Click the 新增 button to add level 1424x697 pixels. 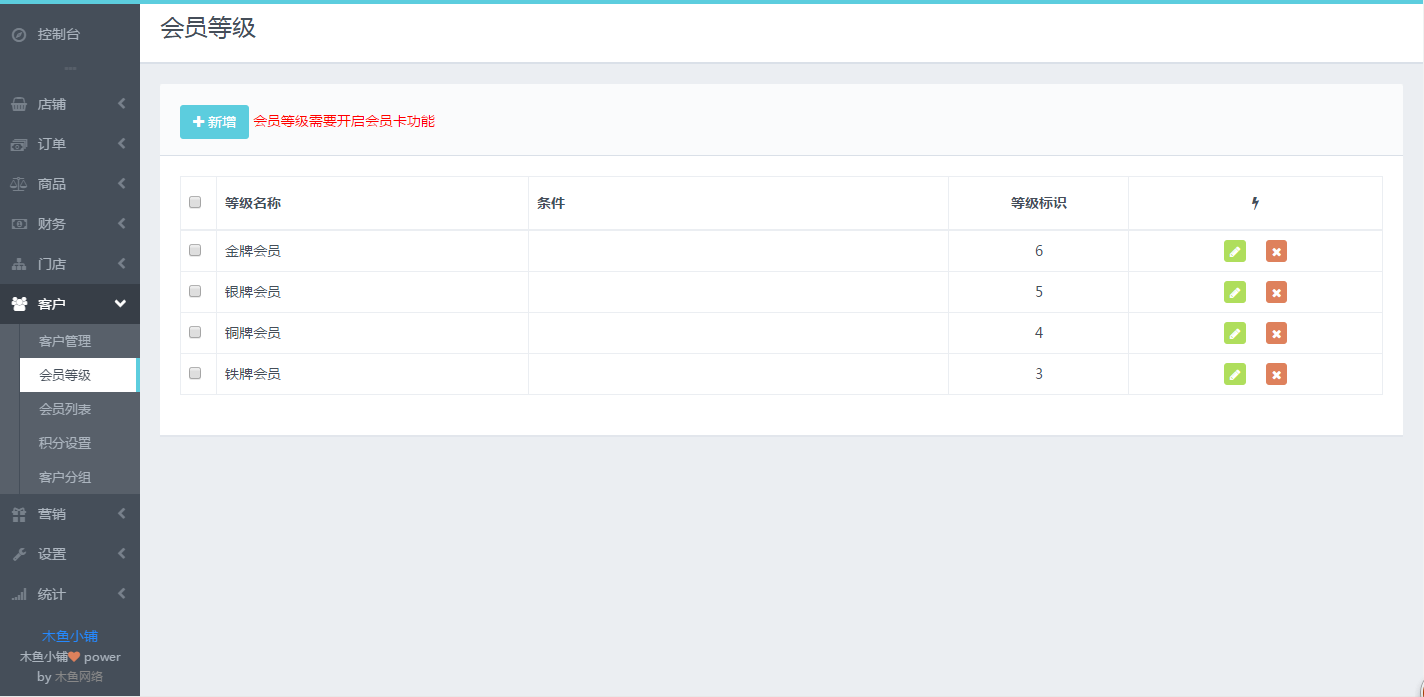pyautogui.click(x=214, y=122)
